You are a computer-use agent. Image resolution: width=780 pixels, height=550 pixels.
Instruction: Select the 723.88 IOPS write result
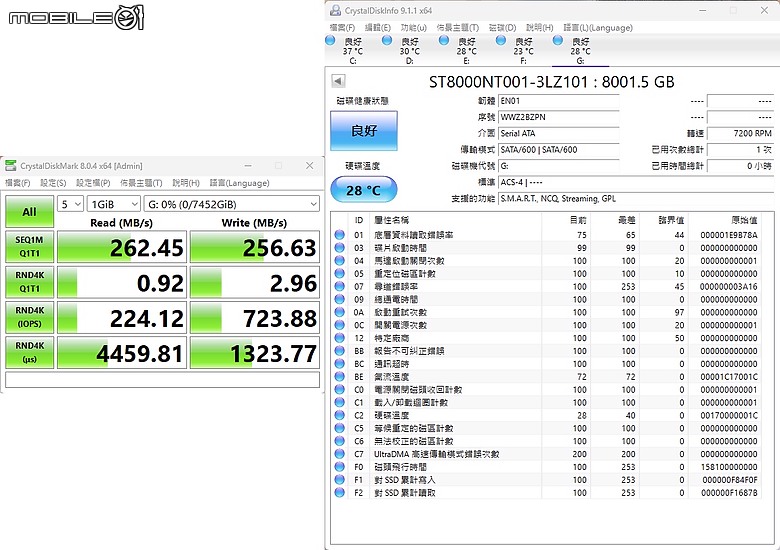tap(255, 318)
